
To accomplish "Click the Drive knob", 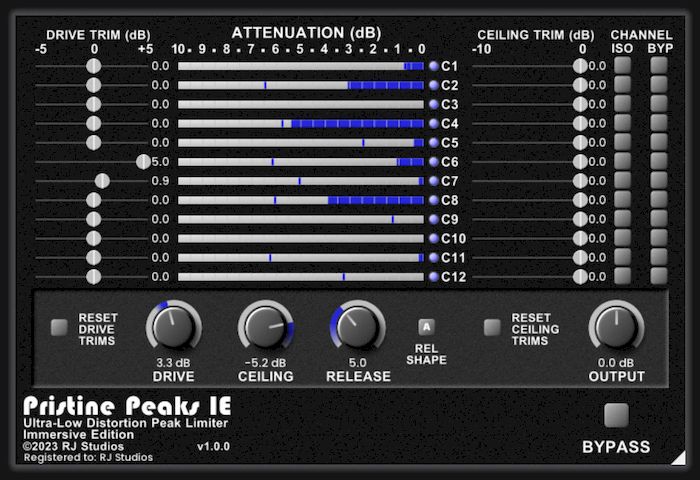I will [x=174, y=326].
